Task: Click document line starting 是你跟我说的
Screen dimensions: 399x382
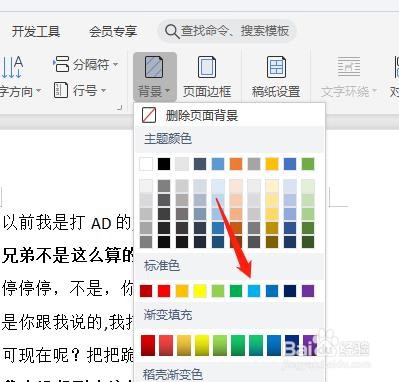Action: click(x=68, y=322)
